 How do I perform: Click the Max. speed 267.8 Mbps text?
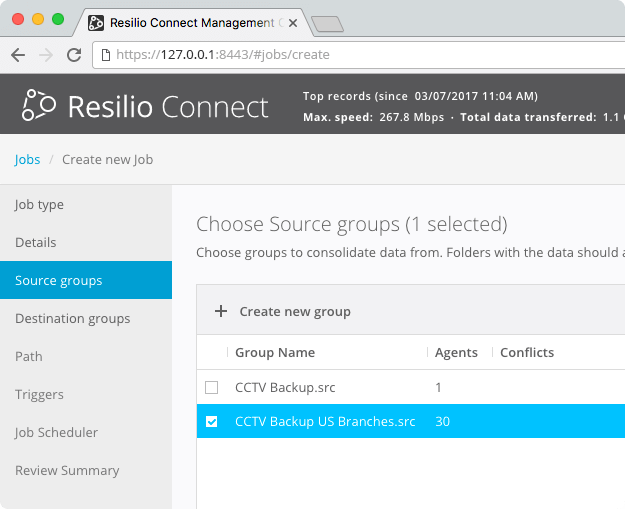[x=373, y=117]
